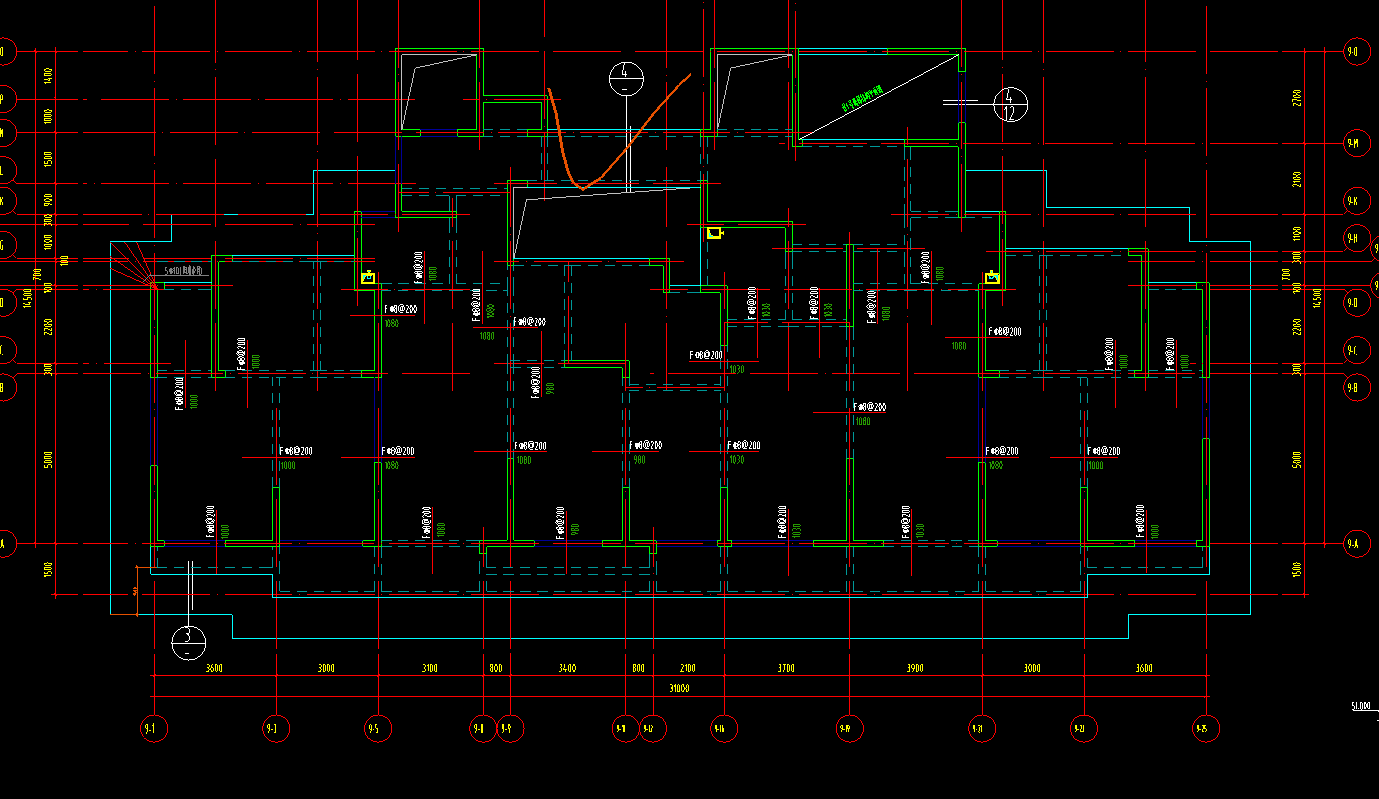
Task: Select grid axis bubble 9-C on the right
Action: coord(1357,350)
